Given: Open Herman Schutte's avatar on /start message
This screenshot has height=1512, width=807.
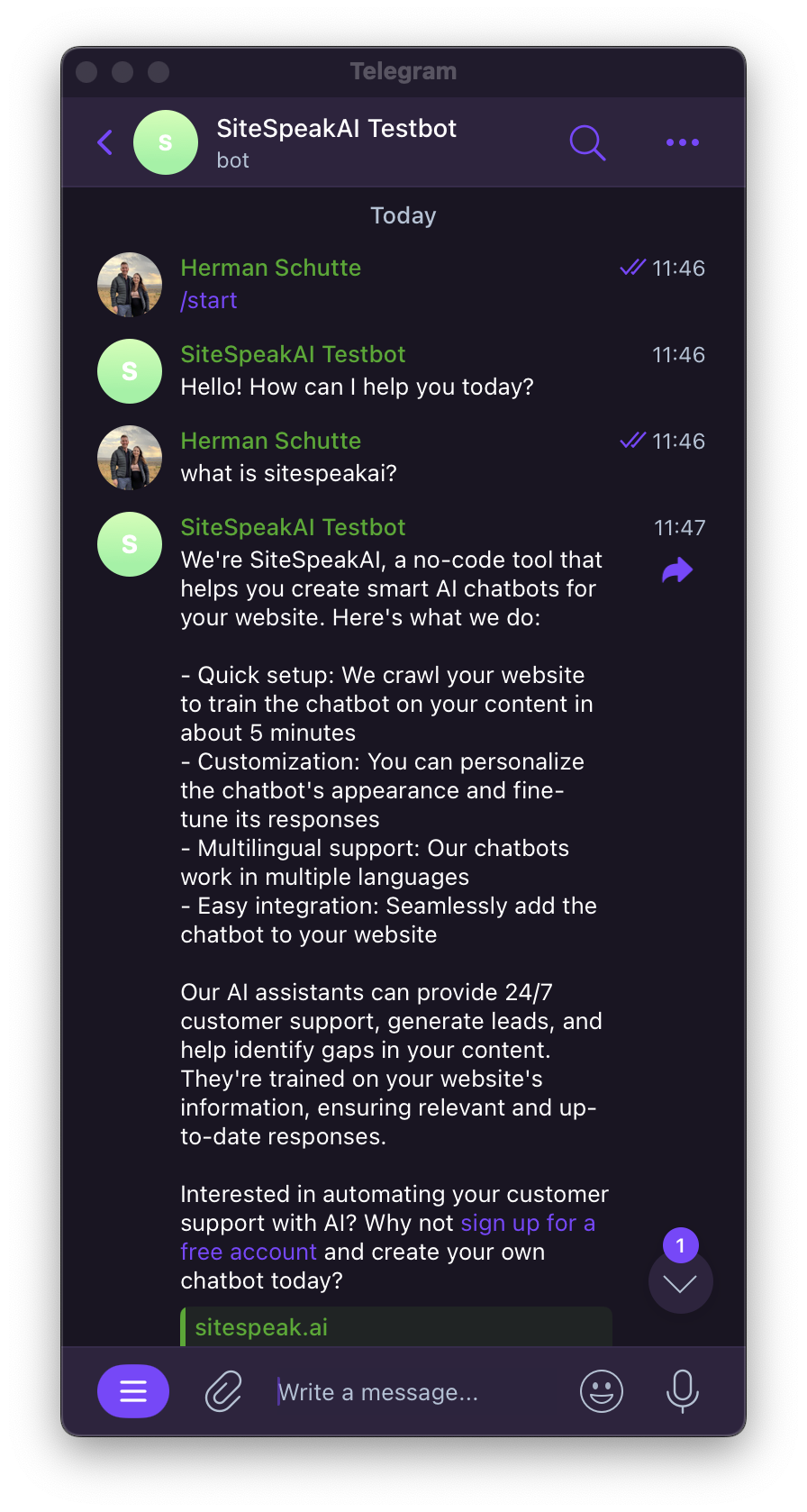Looking at the screenshot, I should pyautogui.click(x=130, y=285).
